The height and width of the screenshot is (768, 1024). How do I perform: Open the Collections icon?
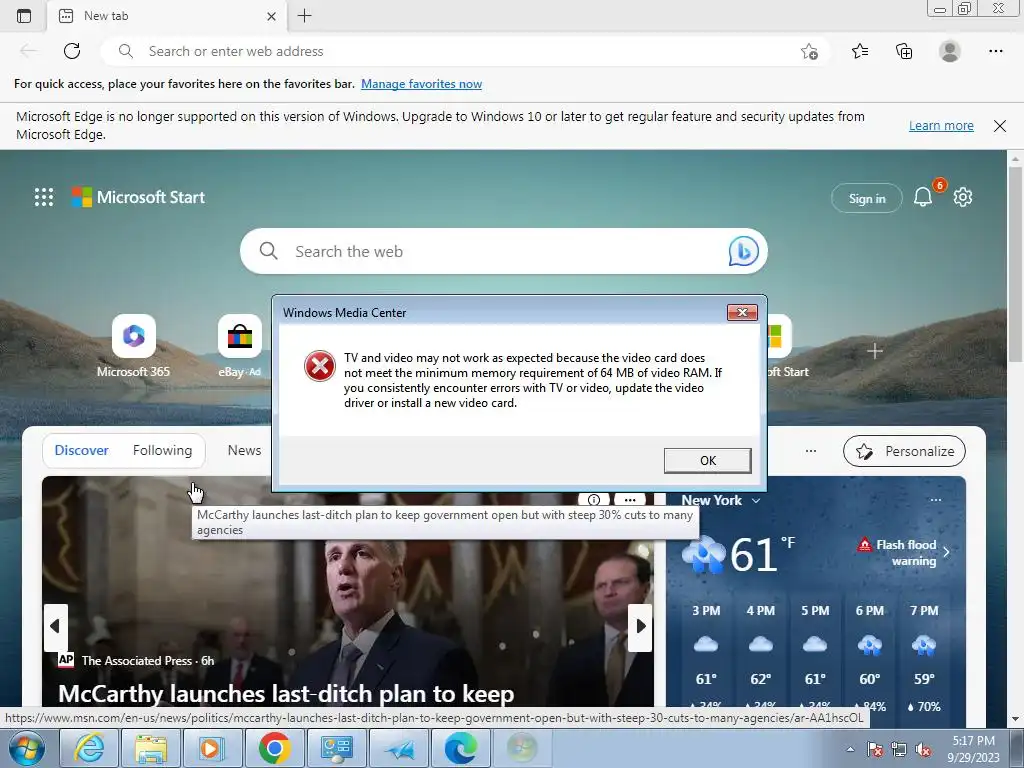point(904,51)
